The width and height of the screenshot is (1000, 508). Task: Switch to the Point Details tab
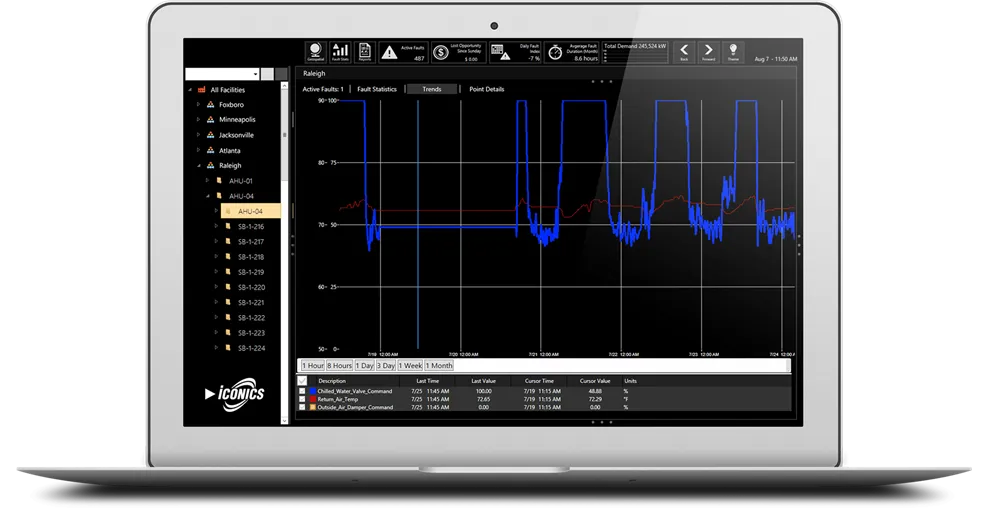487,89
